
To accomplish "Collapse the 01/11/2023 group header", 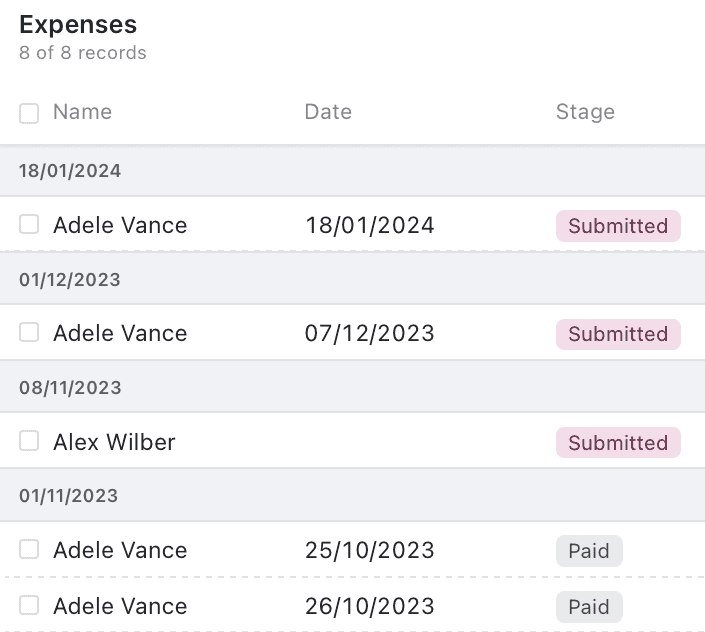I will coord(70,496).
